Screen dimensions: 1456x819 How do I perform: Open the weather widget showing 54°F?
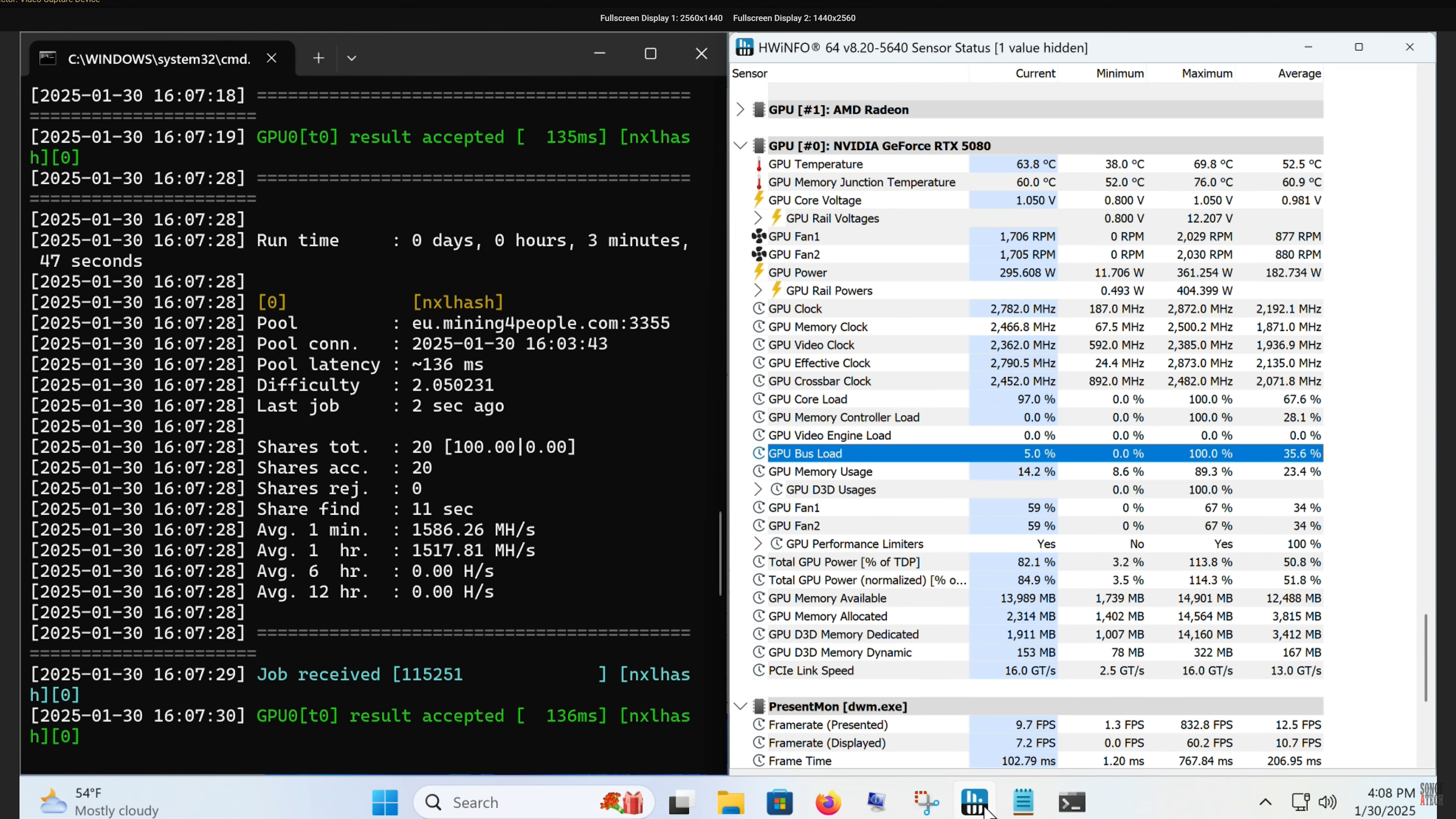point(99,802)
